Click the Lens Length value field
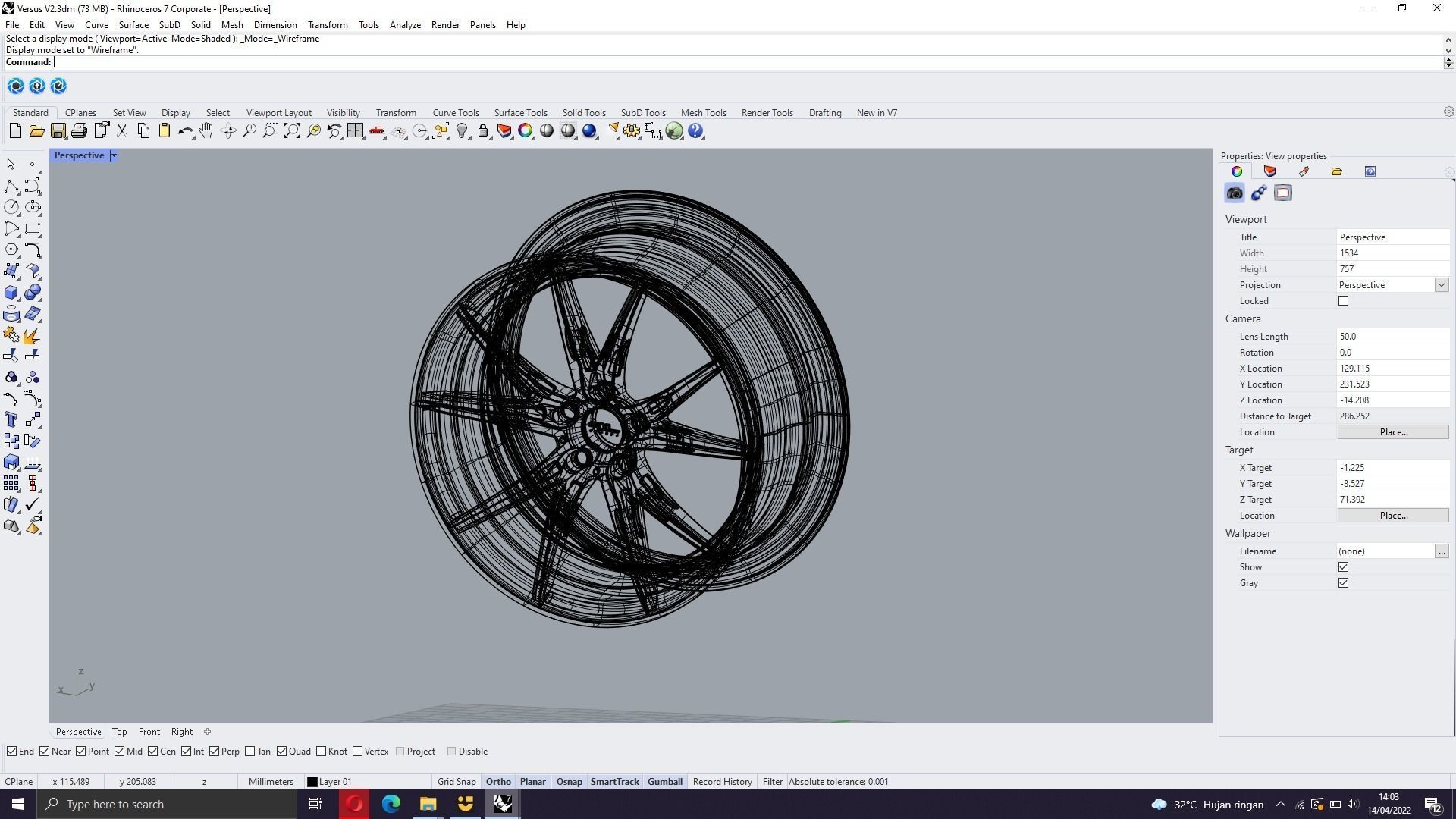 pyautogui.click(x=1392, y=337)
